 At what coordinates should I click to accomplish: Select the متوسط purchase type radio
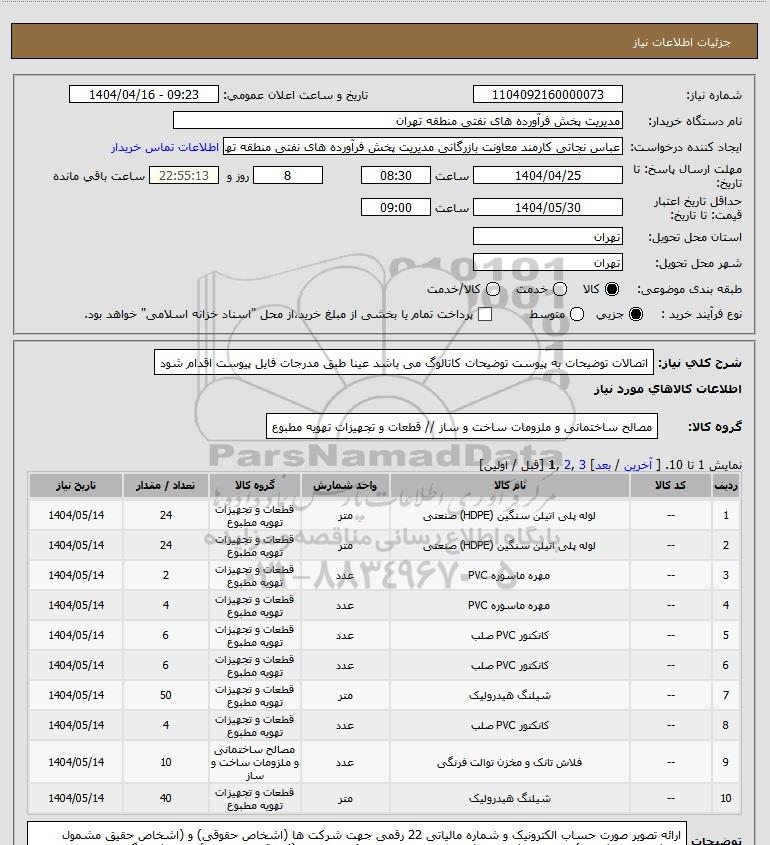[577, 314]
